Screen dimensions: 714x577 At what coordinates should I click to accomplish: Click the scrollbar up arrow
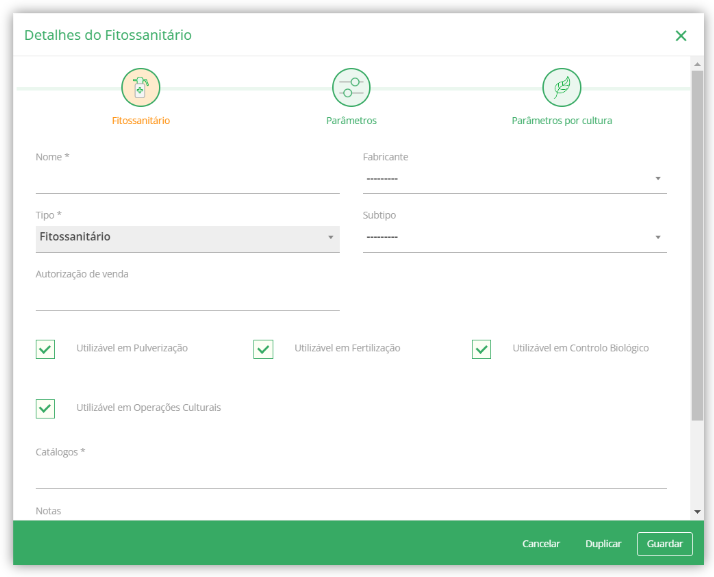697,64
